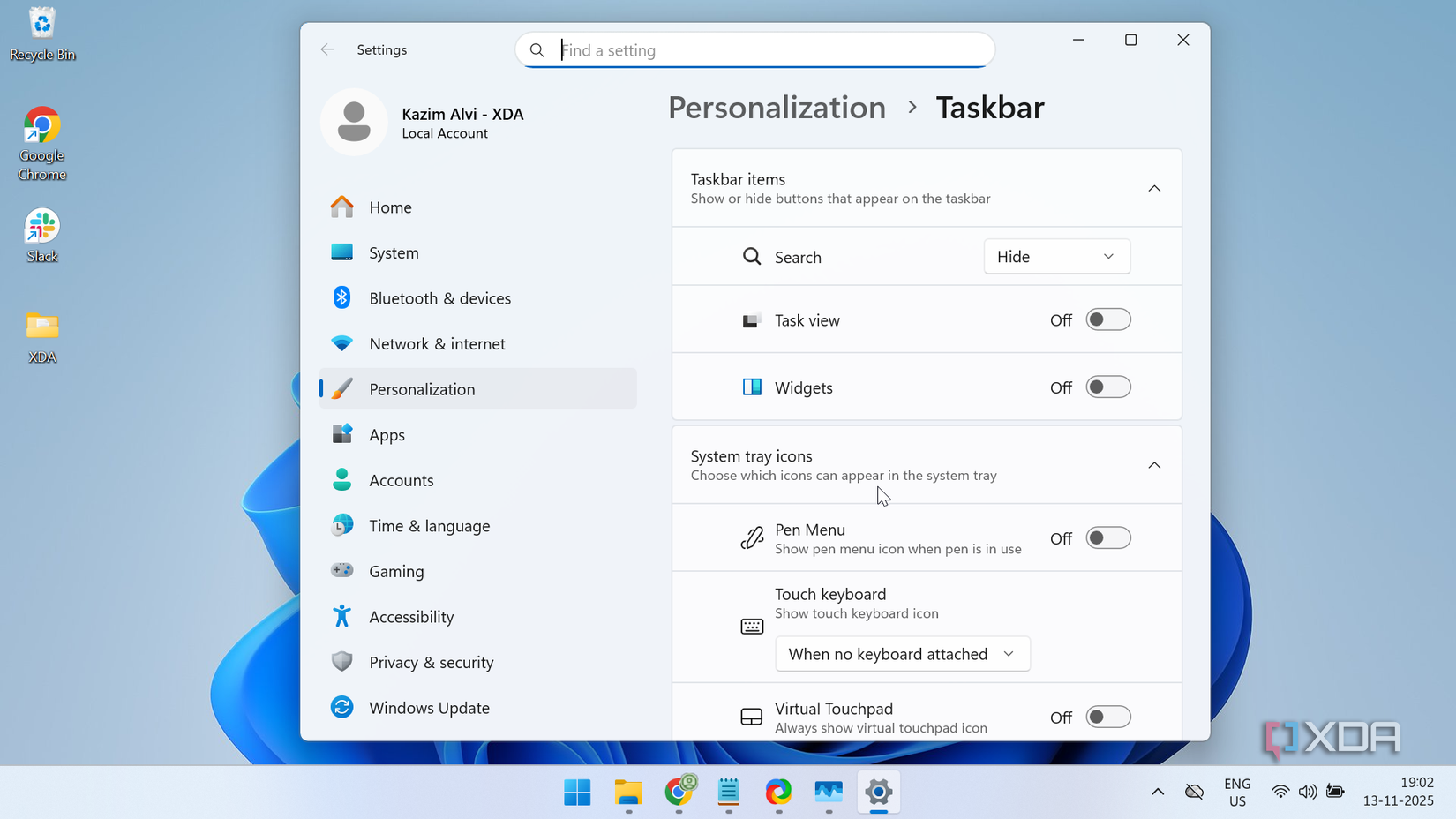Click Time & language clock icon

(x=341, y=526)
